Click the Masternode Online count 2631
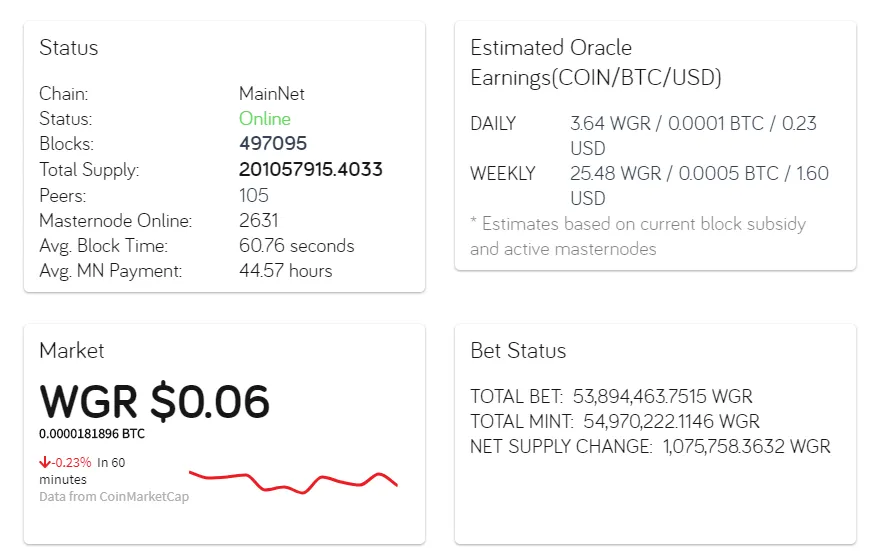Screen dimensions: 869x551 click(x=259, y=220)
